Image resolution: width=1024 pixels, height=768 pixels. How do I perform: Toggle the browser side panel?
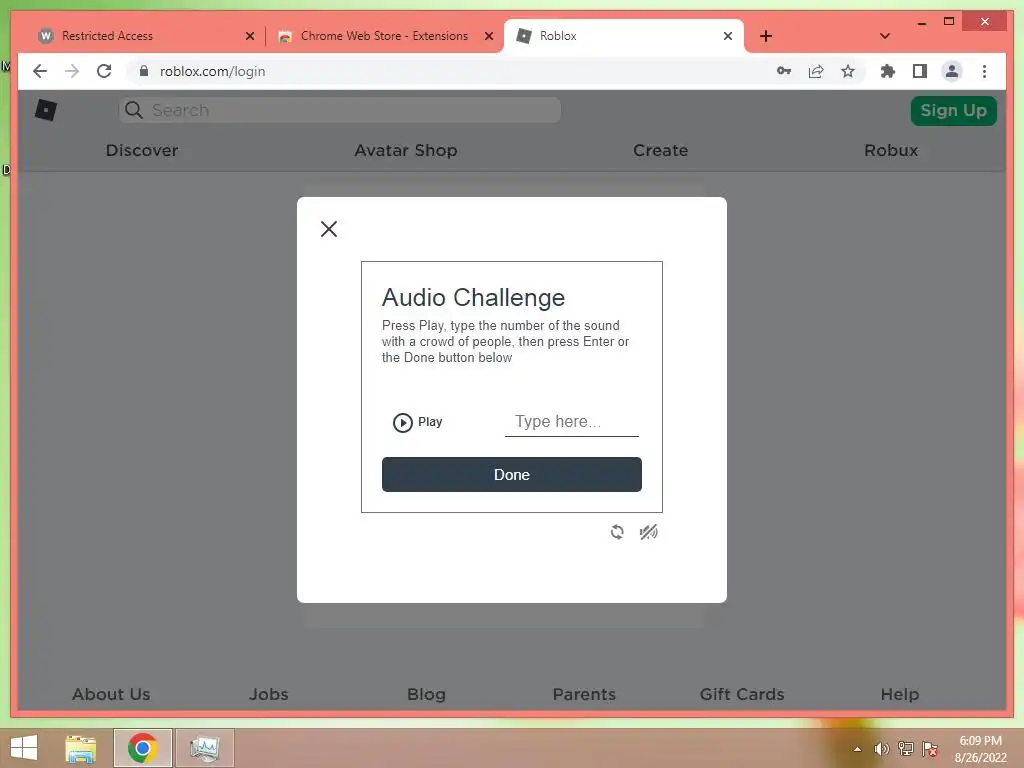[920, 71]
